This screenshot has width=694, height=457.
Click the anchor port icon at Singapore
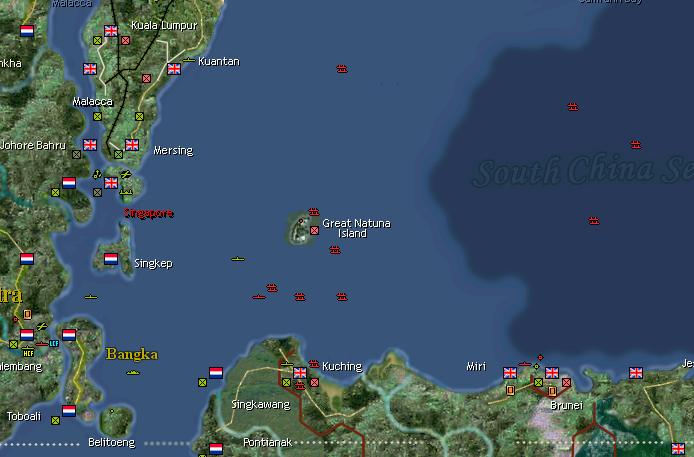pyautogui.click(x=97, y=174)
